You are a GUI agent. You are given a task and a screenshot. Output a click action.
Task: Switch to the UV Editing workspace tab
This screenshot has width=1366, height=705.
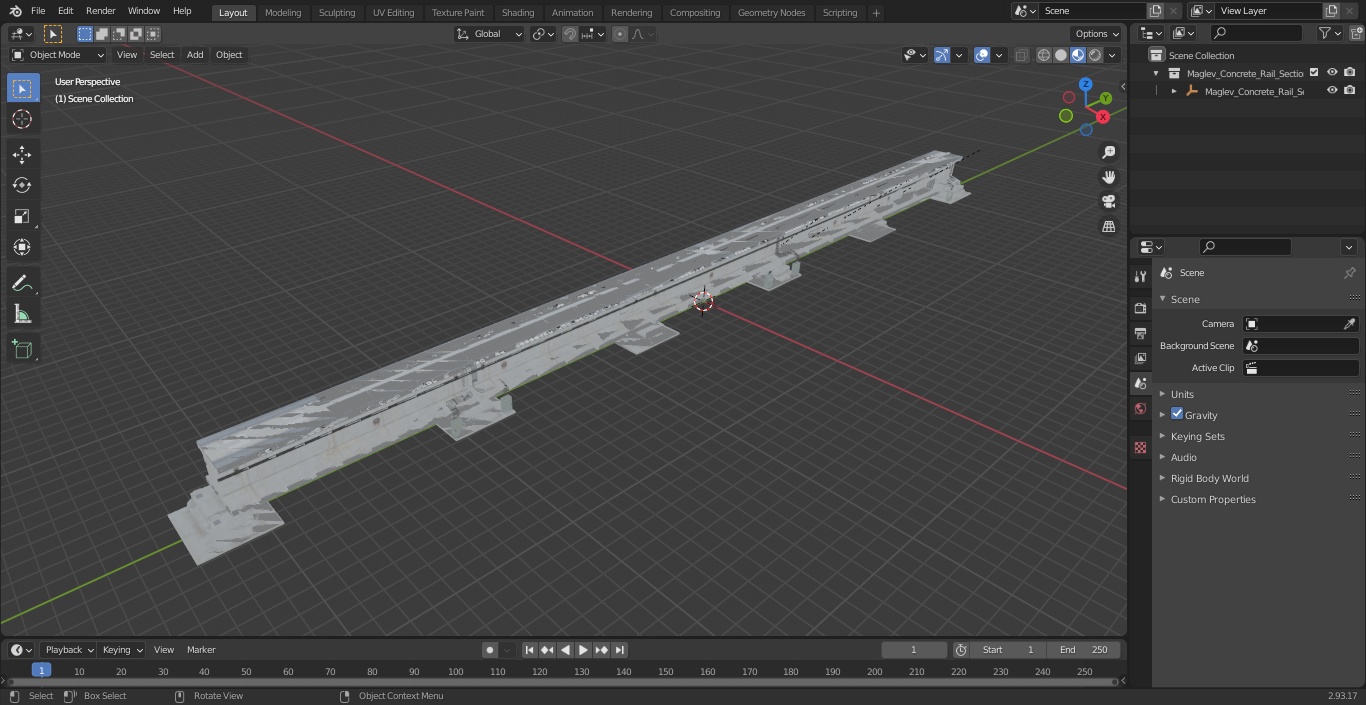(393, 12)
